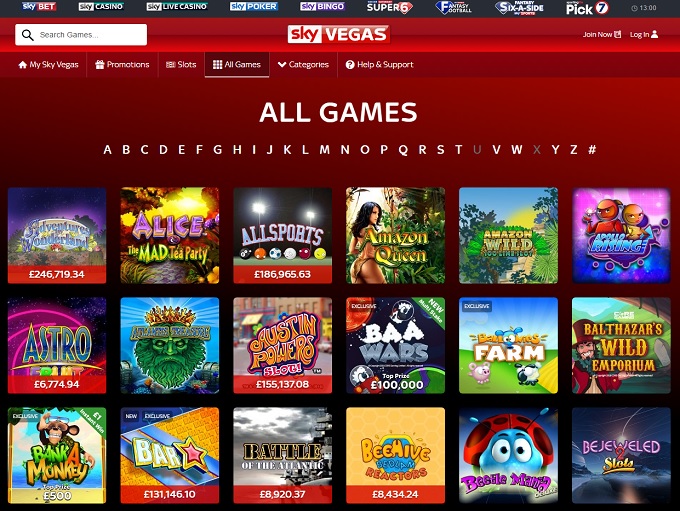Open the Sky Bet logo link
This screenshot has width=680, height=511.
tap(39, 7)
